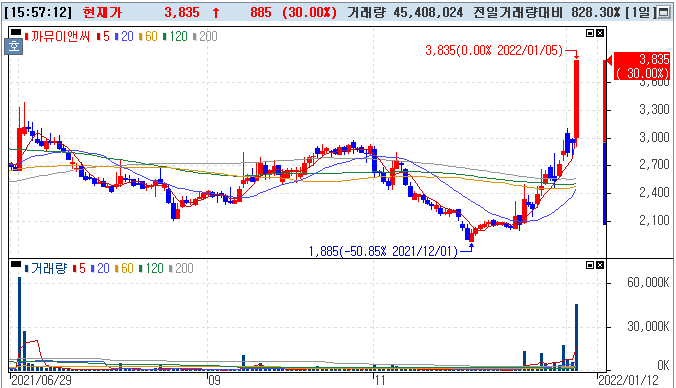Viewport: 676px width, 388px height.
Task: Select the volume panel's 60-day average legend
Action: coord(125,268)
